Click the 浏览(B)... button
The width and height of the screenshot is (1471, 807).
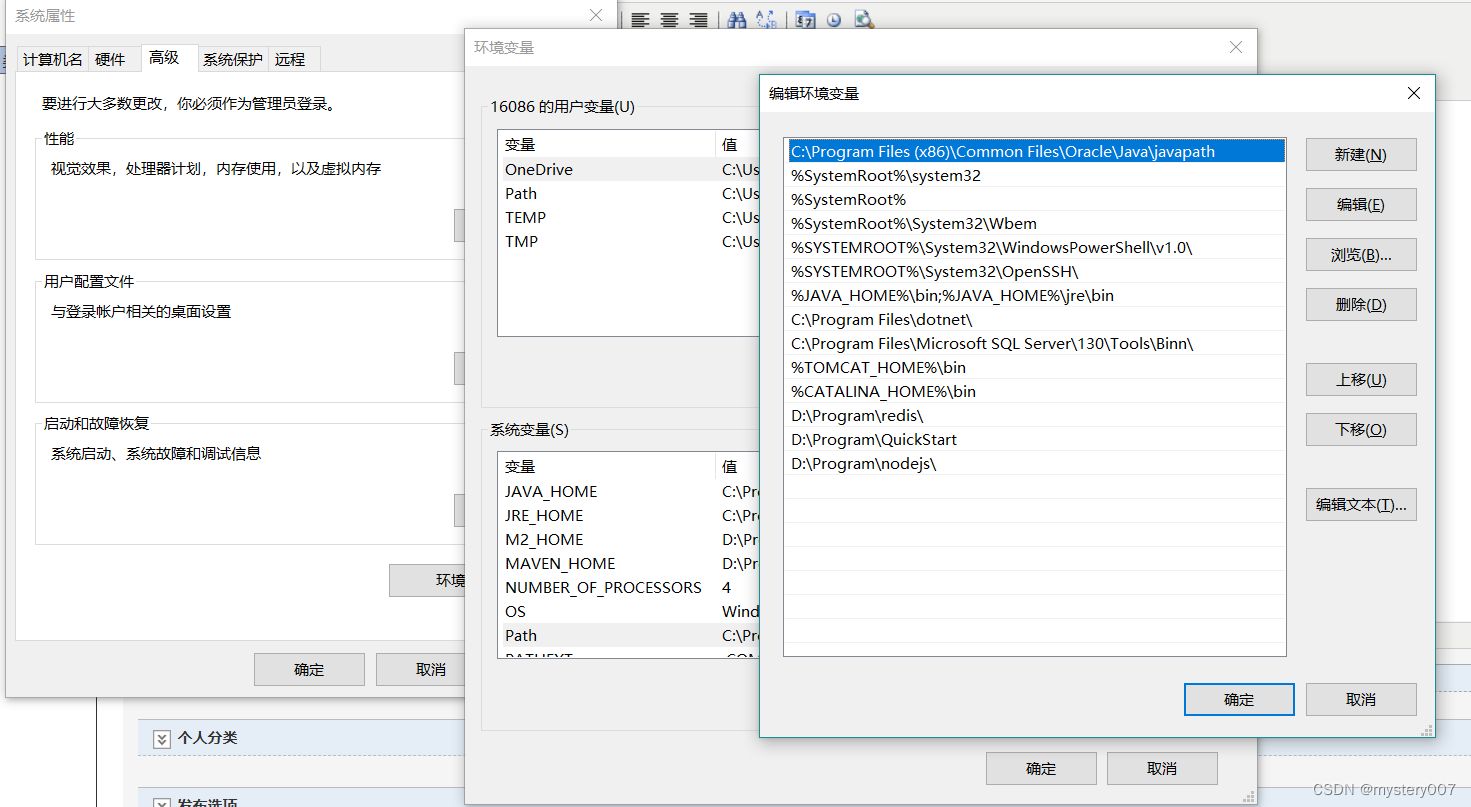click(1361, 254)
